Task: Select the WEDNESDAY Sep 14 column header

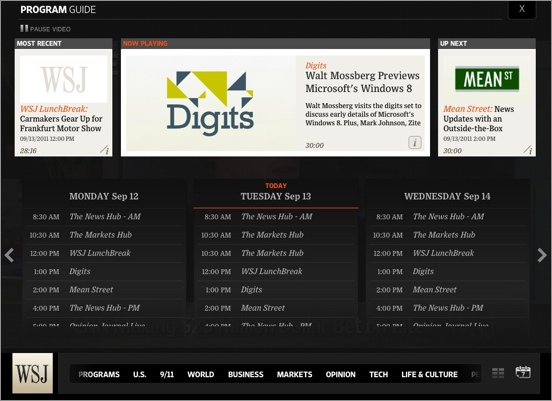Action: tap(447, 196)
